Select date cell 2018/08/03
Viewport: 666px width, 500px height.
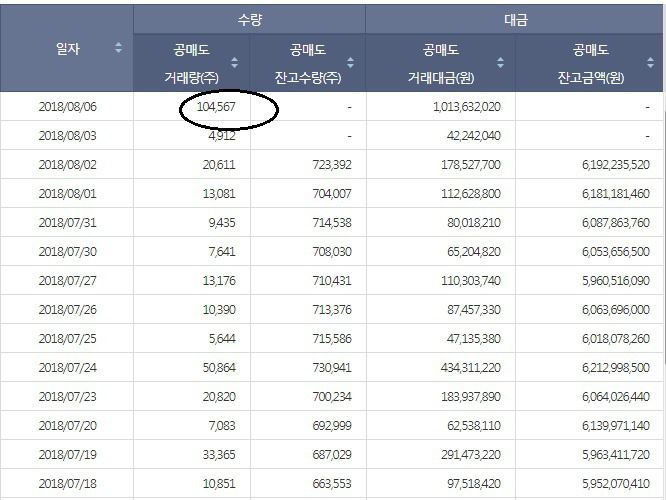coord(68,136)
